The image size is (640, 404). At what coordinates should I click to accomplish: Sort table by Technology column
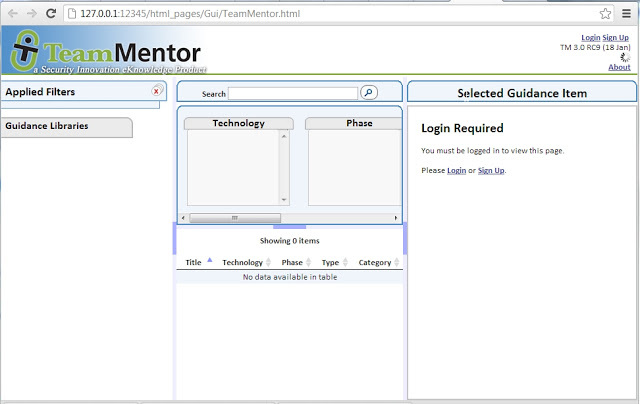pyautogui.click(x=242, y=262)
